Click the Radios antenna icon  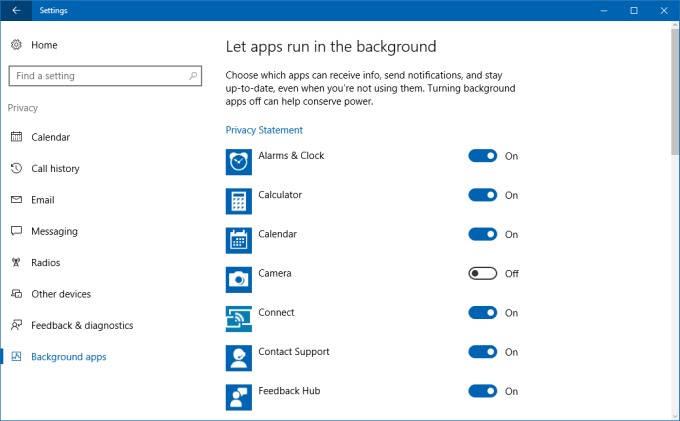16,262
